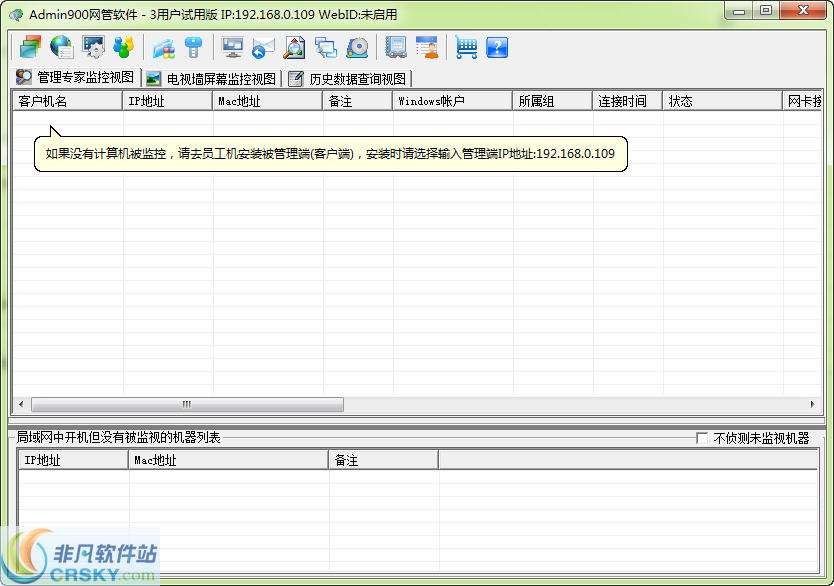This screenshot has height=586, width=834.
Task: Open the folder with colored blocks icon
Action: tap(164, 47)
